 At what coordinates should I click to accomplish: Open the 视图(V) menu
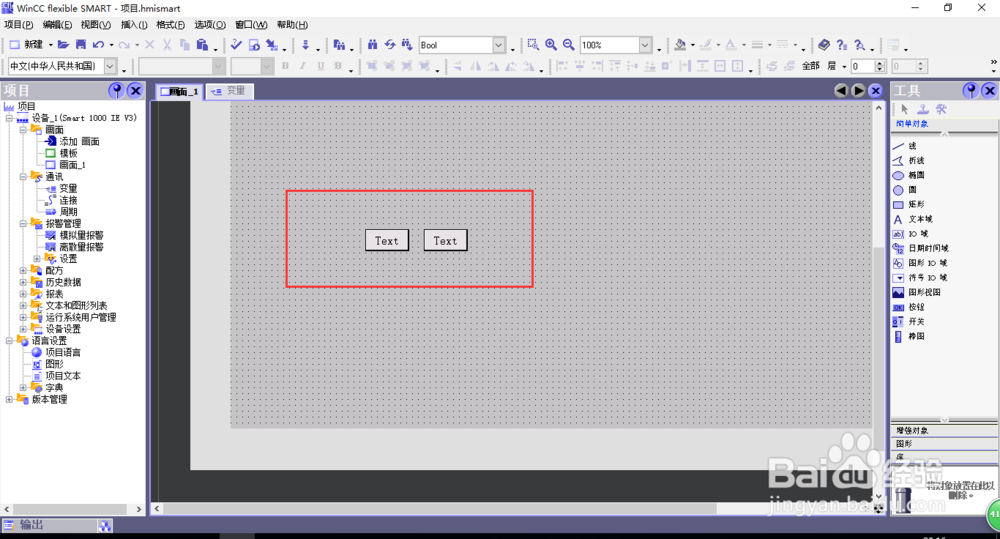[96, 25]
